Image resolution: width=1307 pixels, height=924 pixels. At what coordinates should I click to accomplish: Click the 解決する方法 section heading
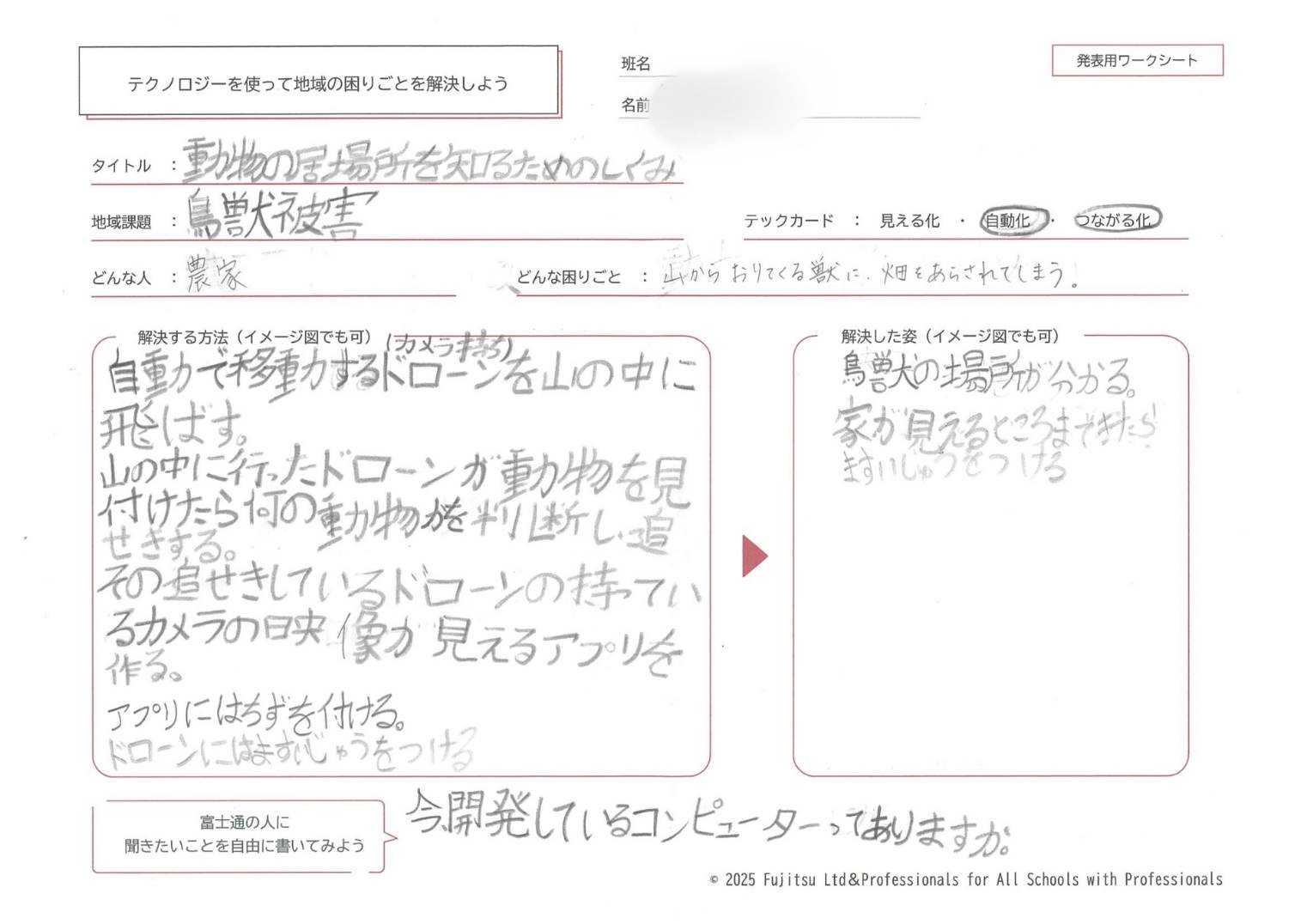[x=254, y=337]
